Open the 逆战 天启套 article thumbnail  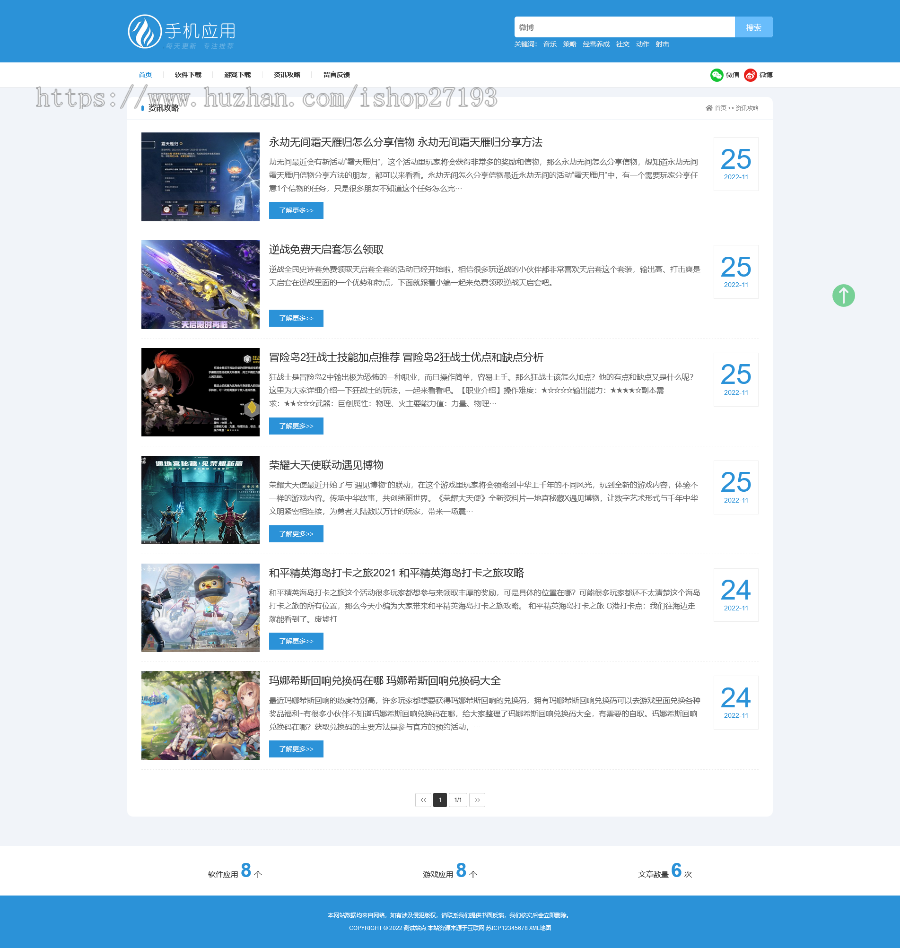(x=201, y=284)
